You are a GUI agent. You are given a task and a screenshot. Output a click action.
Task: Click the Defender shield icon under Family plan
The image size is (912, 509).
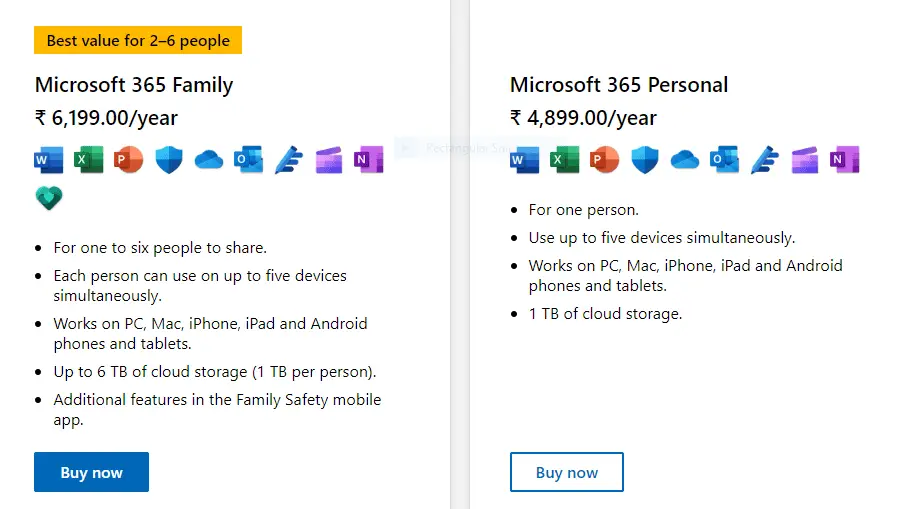point(169,159)
